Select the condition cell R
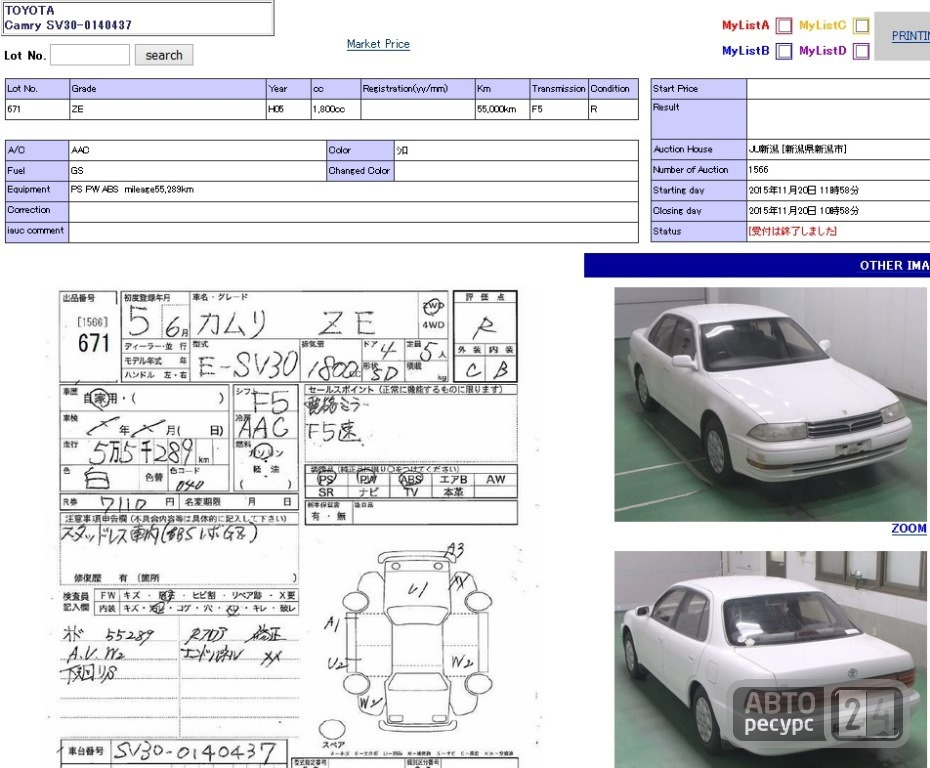The width and height of the screenshot is (930, 768). [613, 109]
